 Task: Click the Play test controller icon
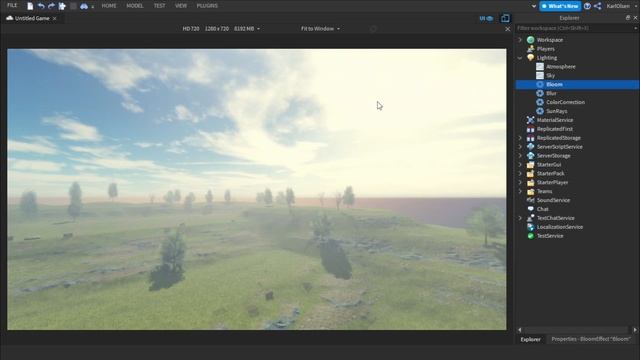pos(84,6)
